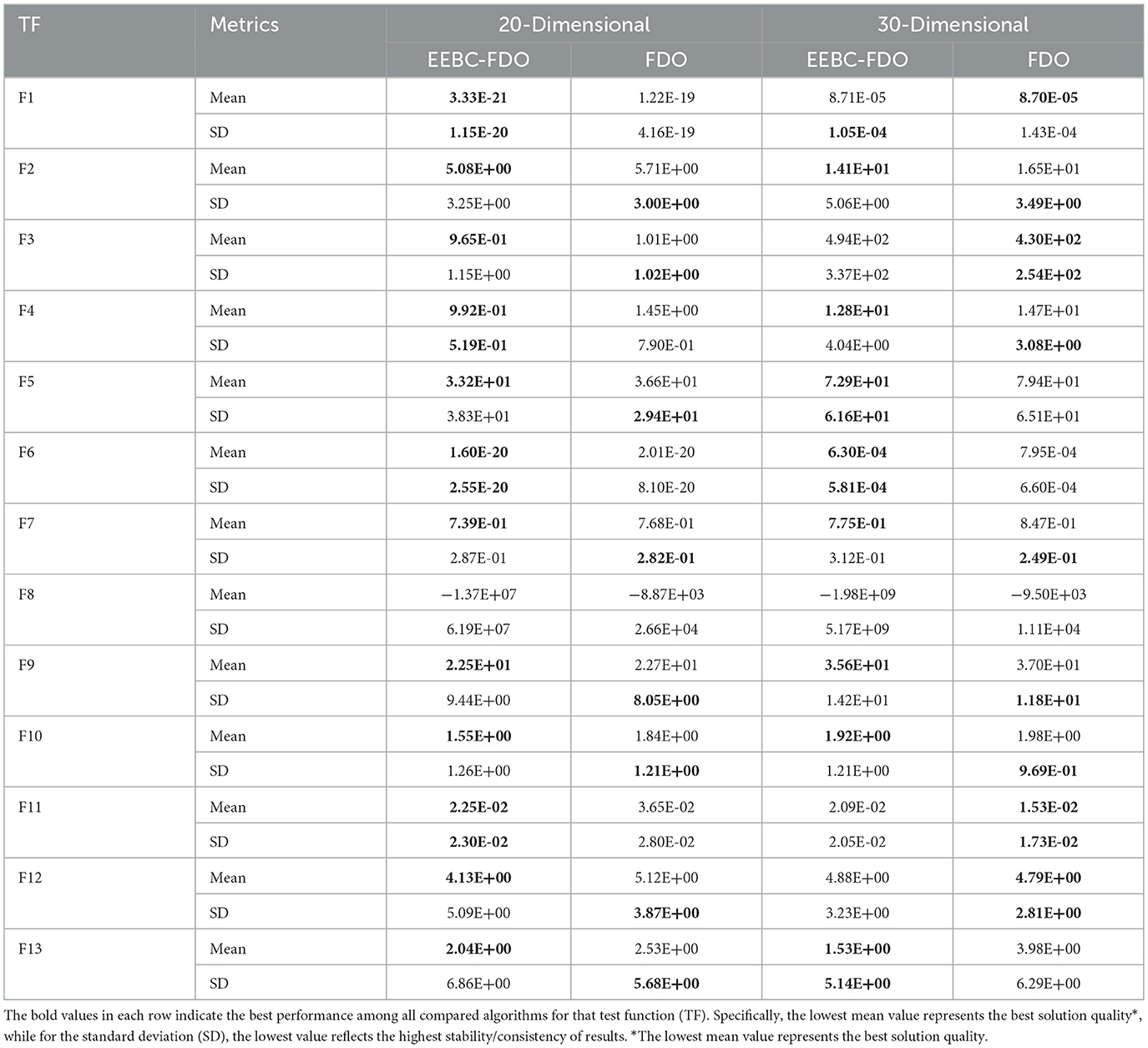Select the 20-Dimensional header cell
Image resolution: width=1148 pixels, height=1048 pixels.
(574, 24)
